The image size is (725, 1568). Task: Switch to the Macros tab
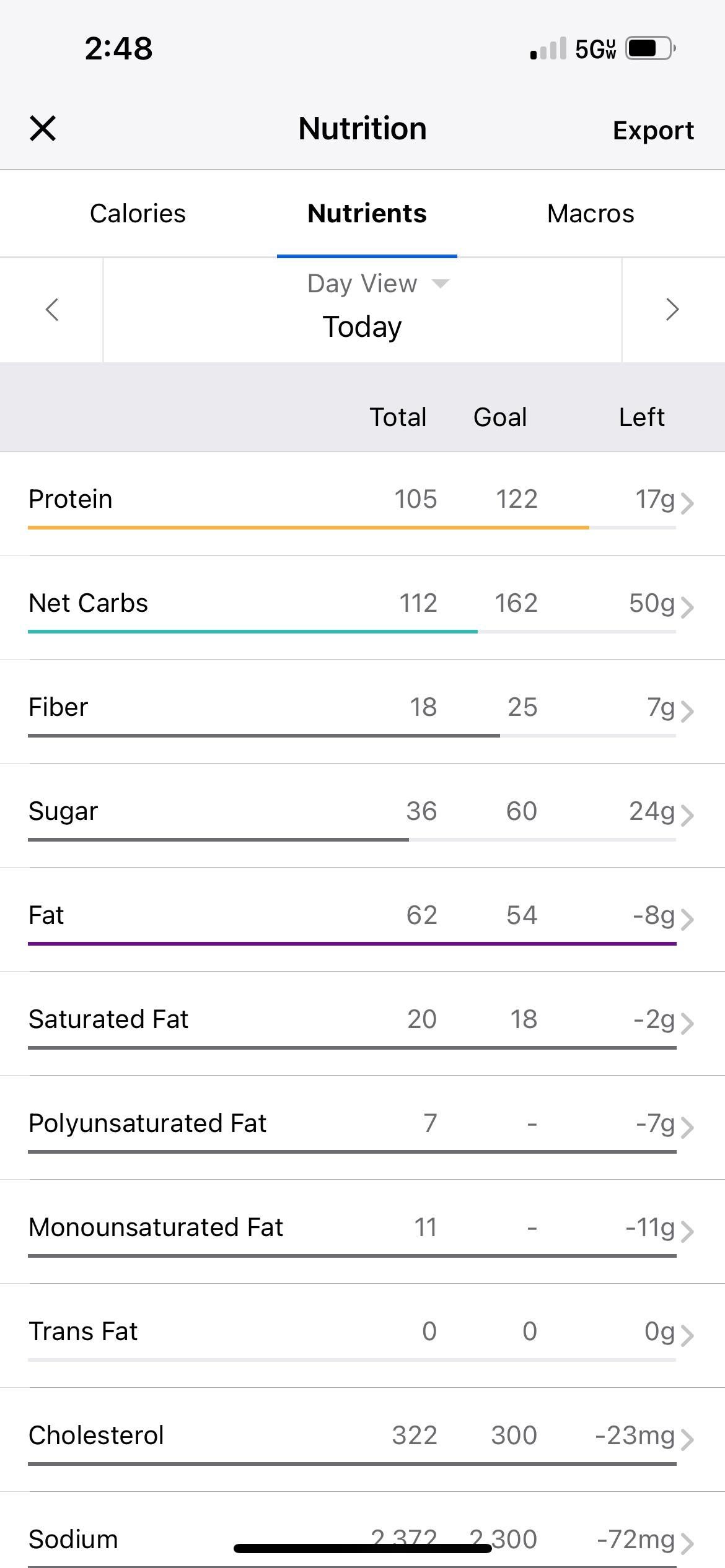click(591, 214)
